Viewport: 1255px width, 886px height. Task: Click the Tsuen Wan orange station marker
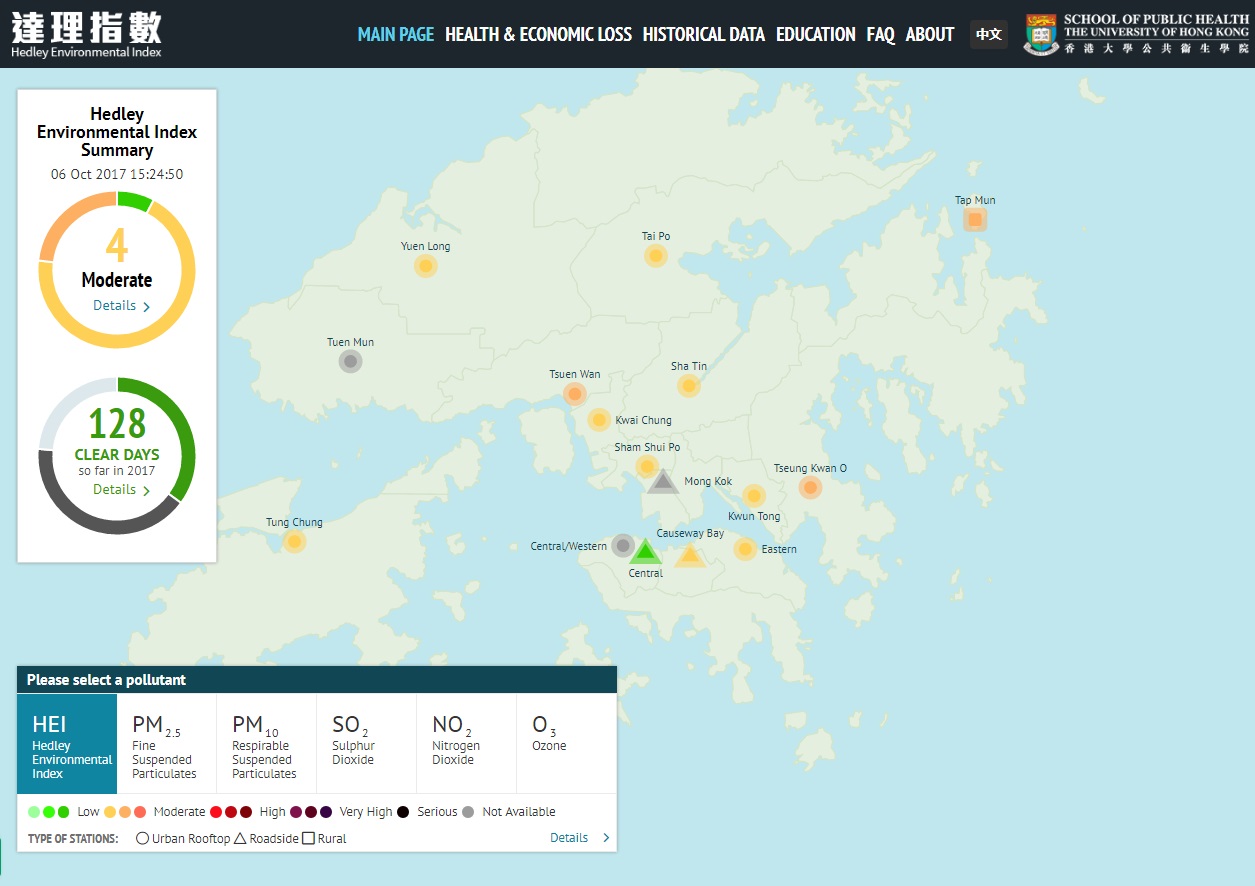[575, 394]
